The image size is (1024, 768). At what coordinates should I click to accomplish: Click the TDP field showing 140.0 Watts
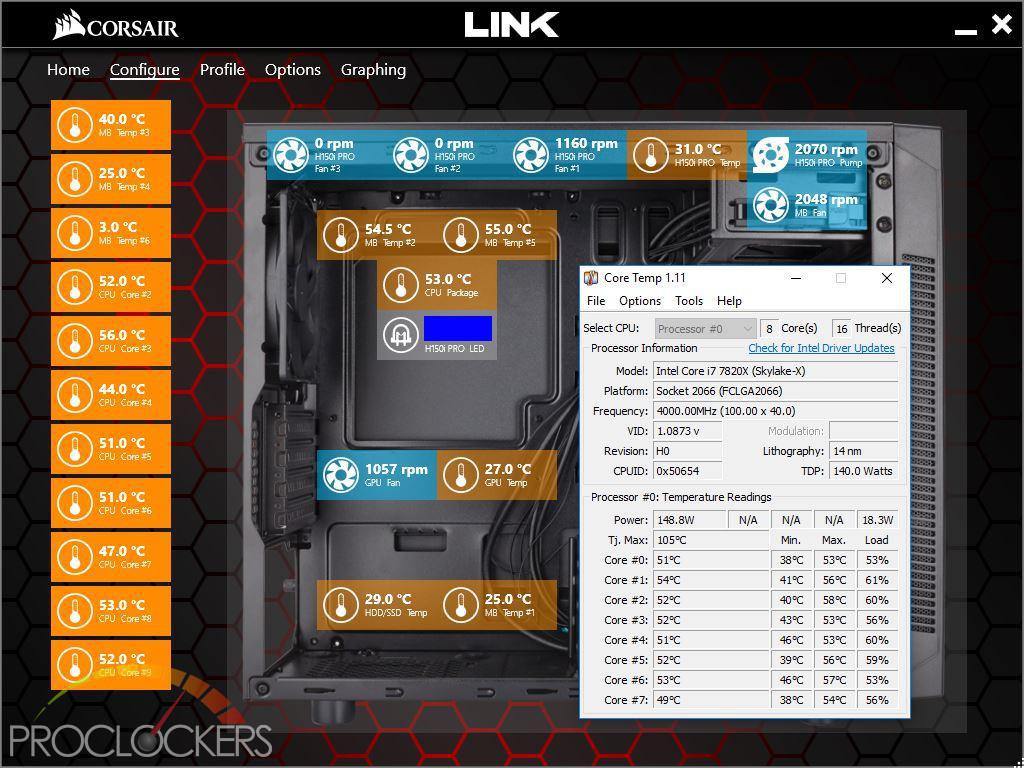click(864, 471)
